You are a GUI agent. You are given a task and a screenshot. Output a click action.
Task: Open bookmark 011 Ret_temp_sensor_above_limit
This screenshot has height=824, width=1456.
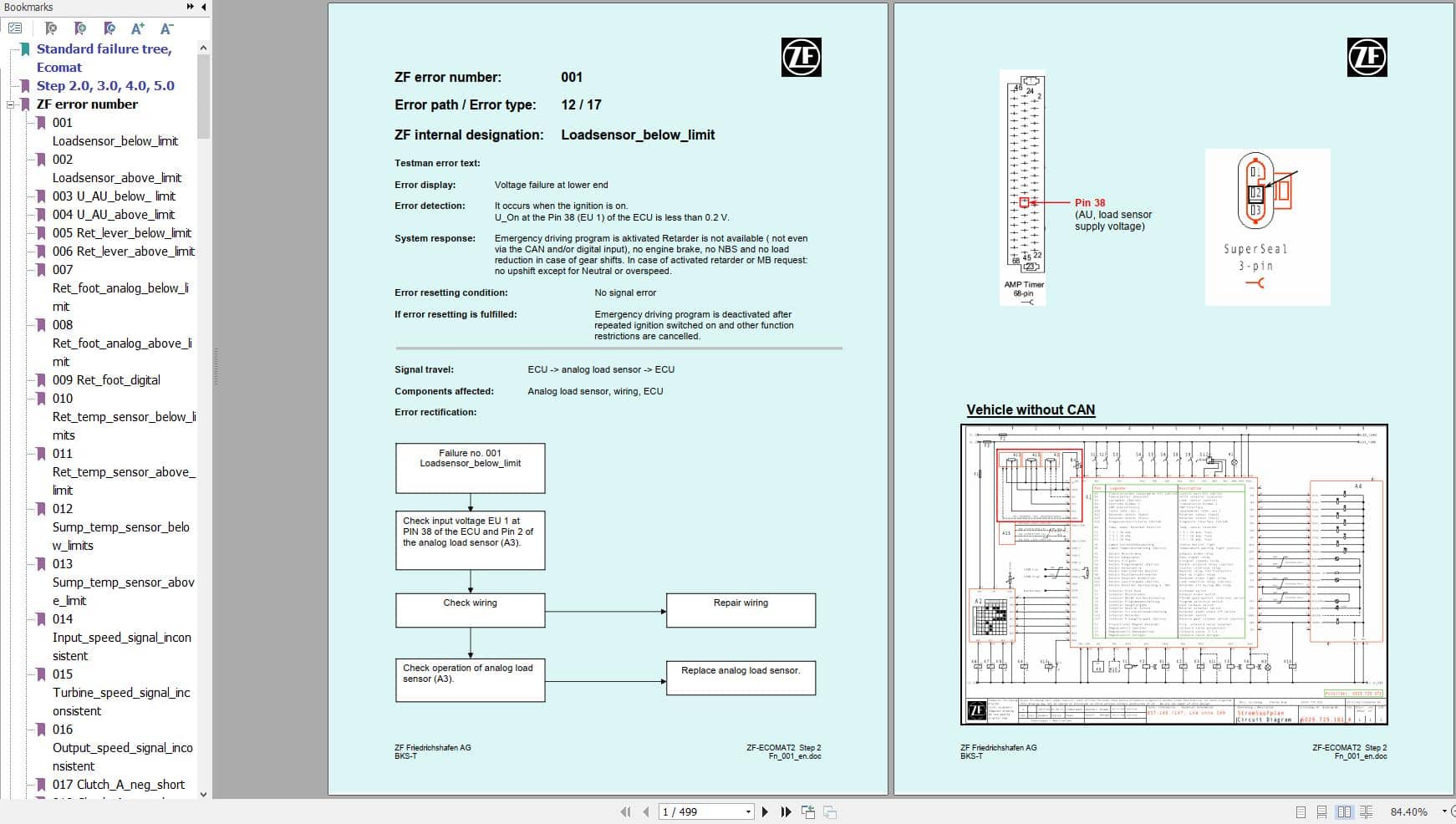click(x=124, y=471)
